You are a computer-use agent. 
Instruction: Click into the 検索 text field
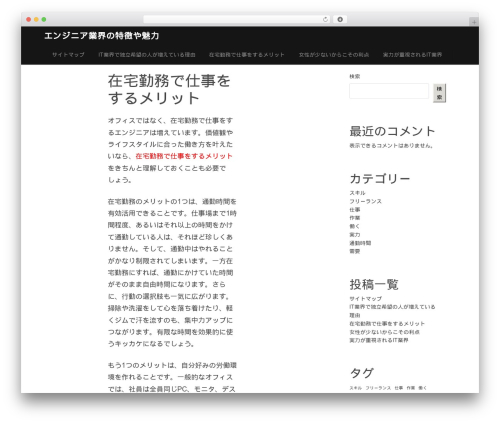[389, 91]
